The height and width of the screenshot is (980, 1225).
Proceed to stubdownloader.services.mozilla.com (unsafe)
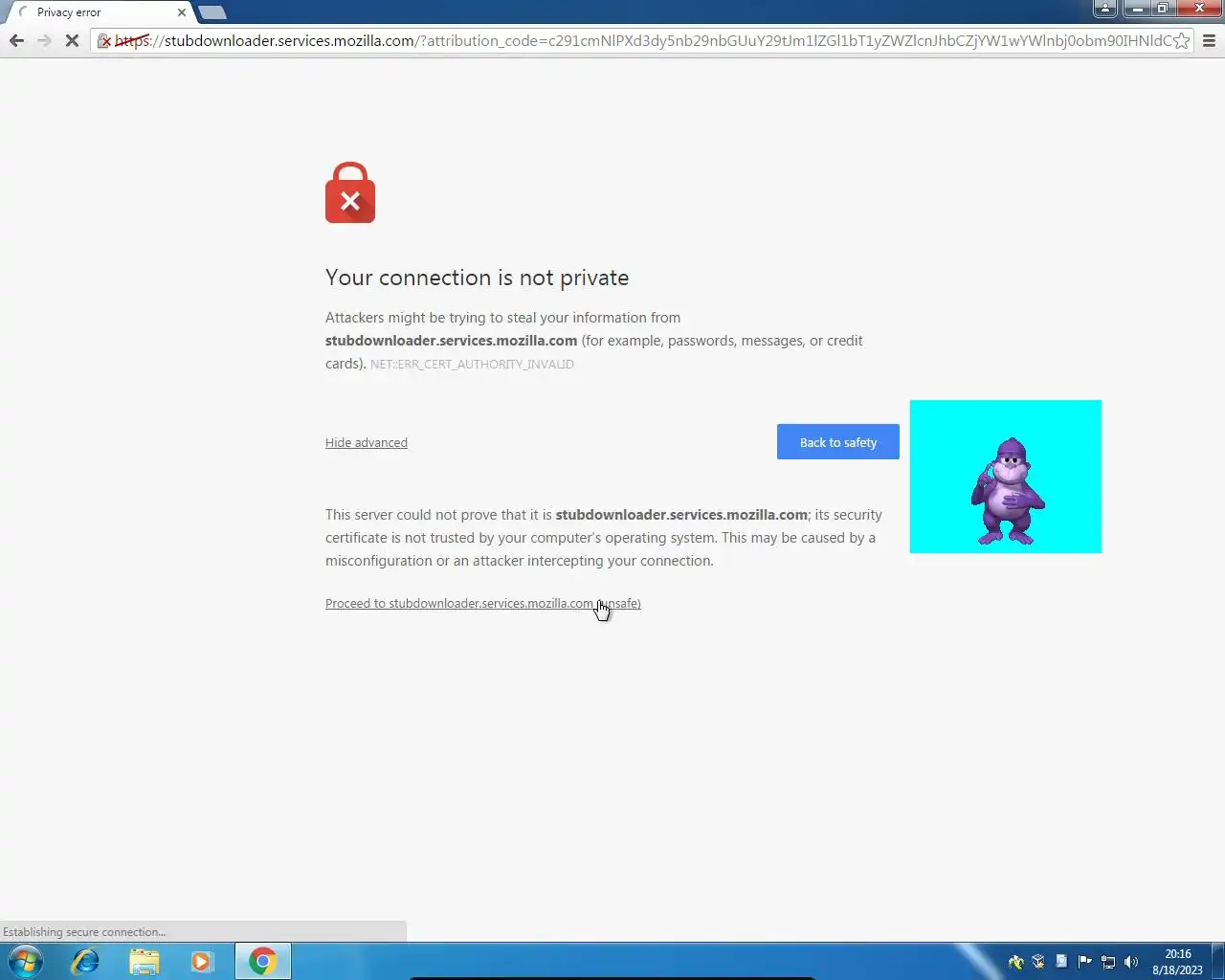click(x=483, y=603)
